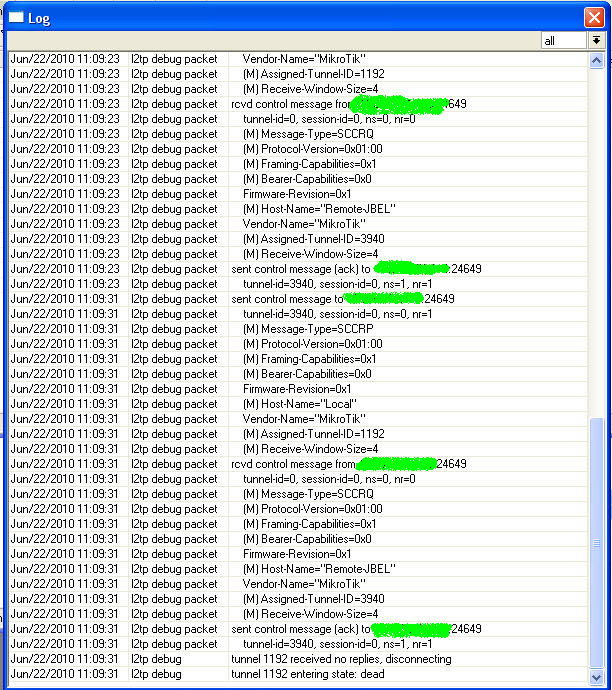Select 11:09:31 Host-Name="Remote-JBEL" entry
Viewport: 612px width, 690px height.
(x=298, y=569)
